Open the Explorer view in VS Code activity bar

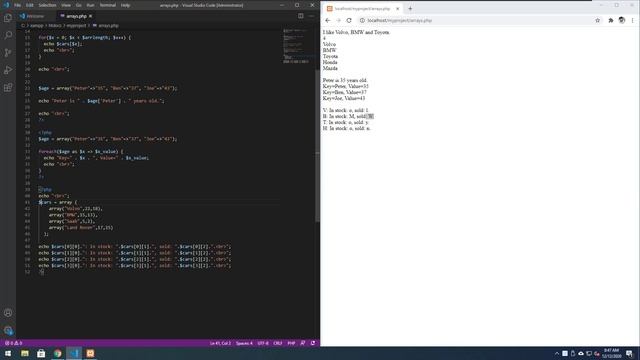click(x=8, y=18)
